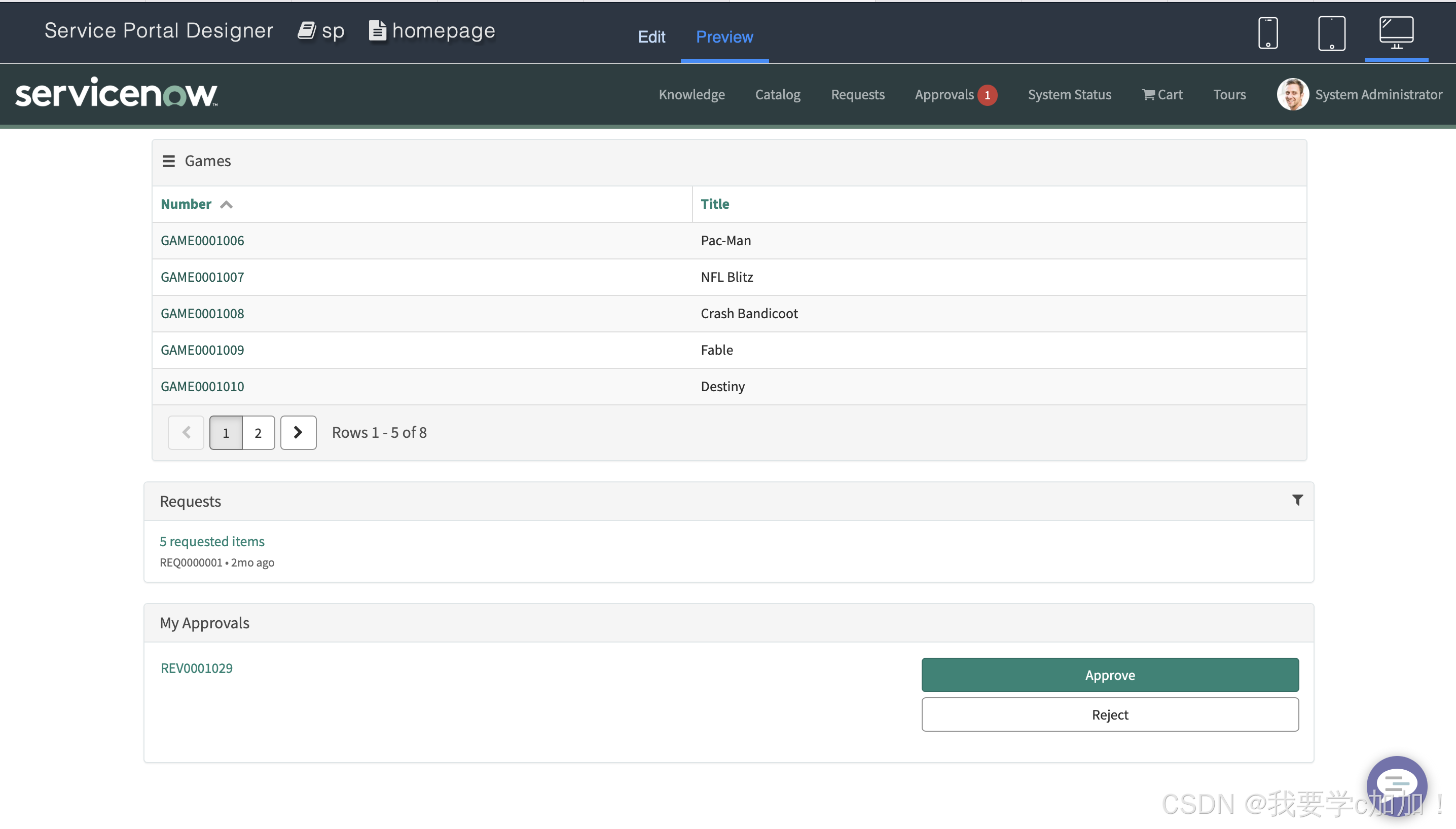Open the Games list hamburger menu
This screenshot has height=829, width=1456.
[169, 161]
